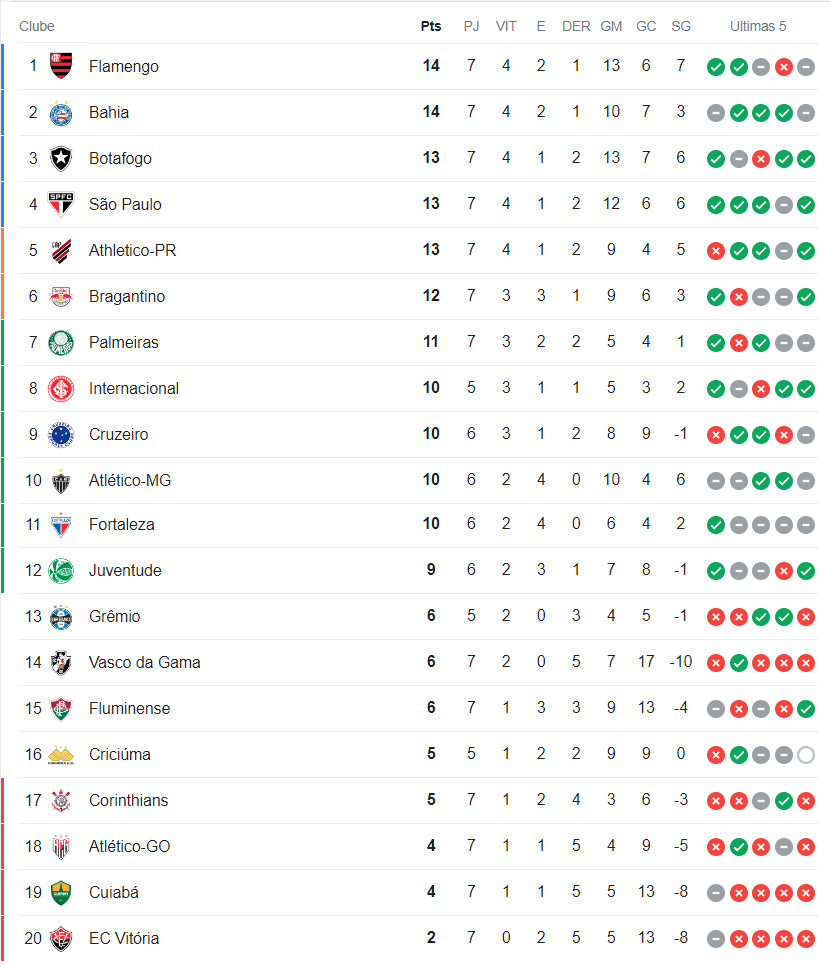Click the São Paulo club crest
The height and width of the screenshot is (966, 830).
pos(61,204)
